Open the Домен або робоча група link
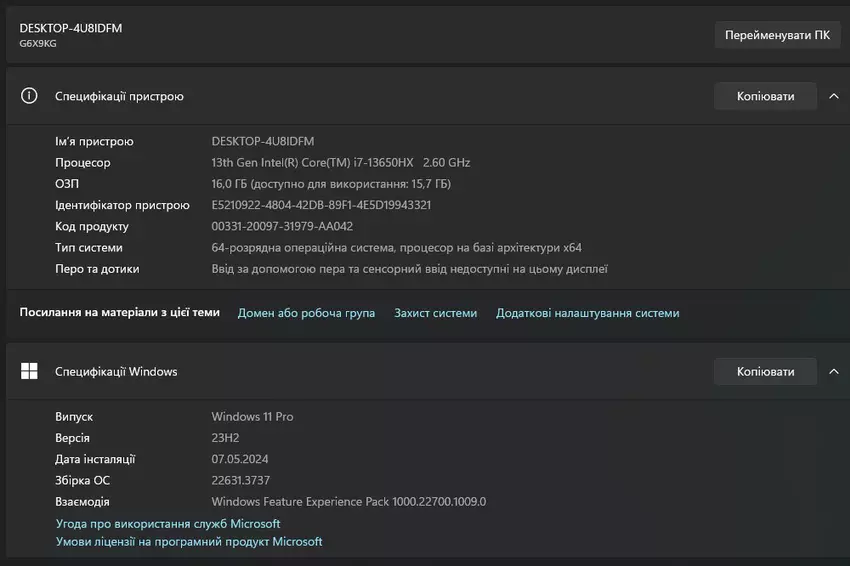850x566 pixels. point(306,313)
